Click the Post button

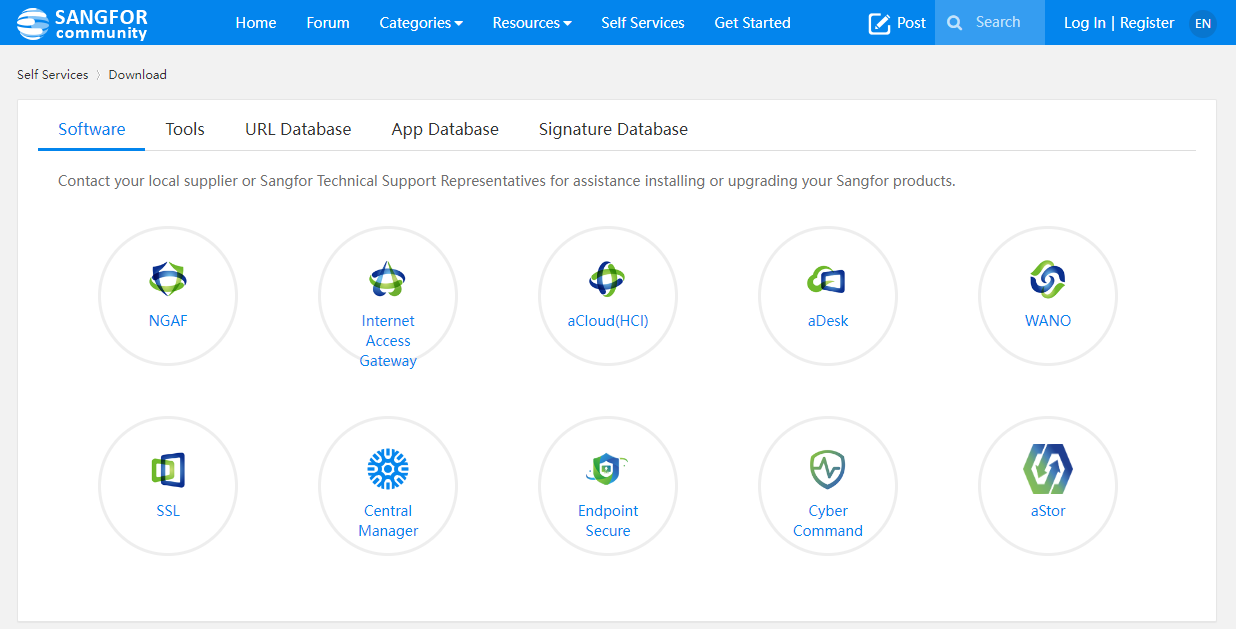pyautogui.click(x=897, y=23)
